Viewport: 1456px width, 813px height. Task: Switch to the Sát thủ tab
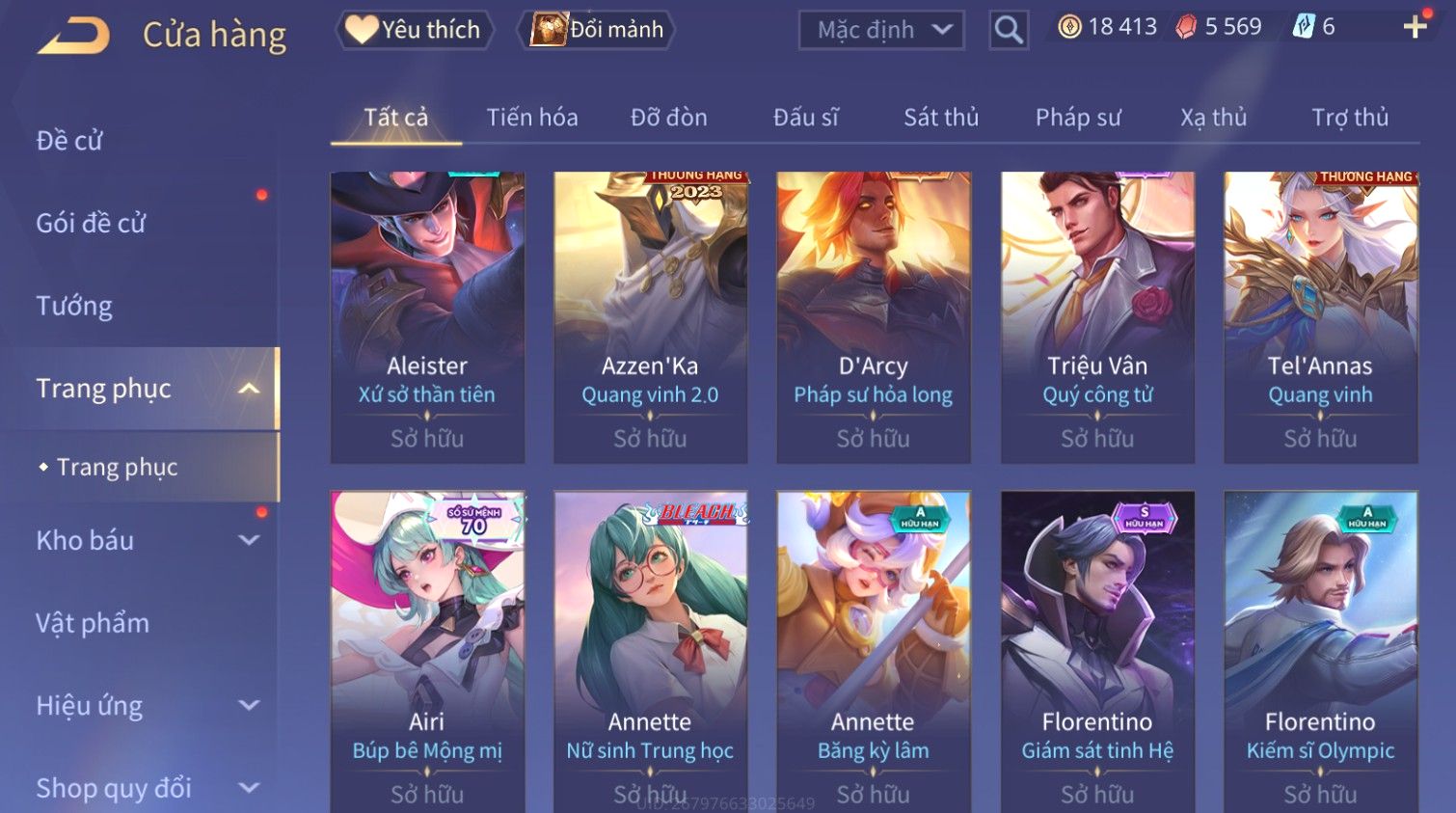941,118
